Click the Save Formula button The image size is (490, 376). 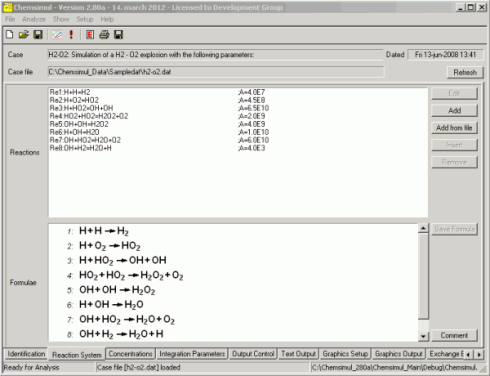[x=454, y=229]
